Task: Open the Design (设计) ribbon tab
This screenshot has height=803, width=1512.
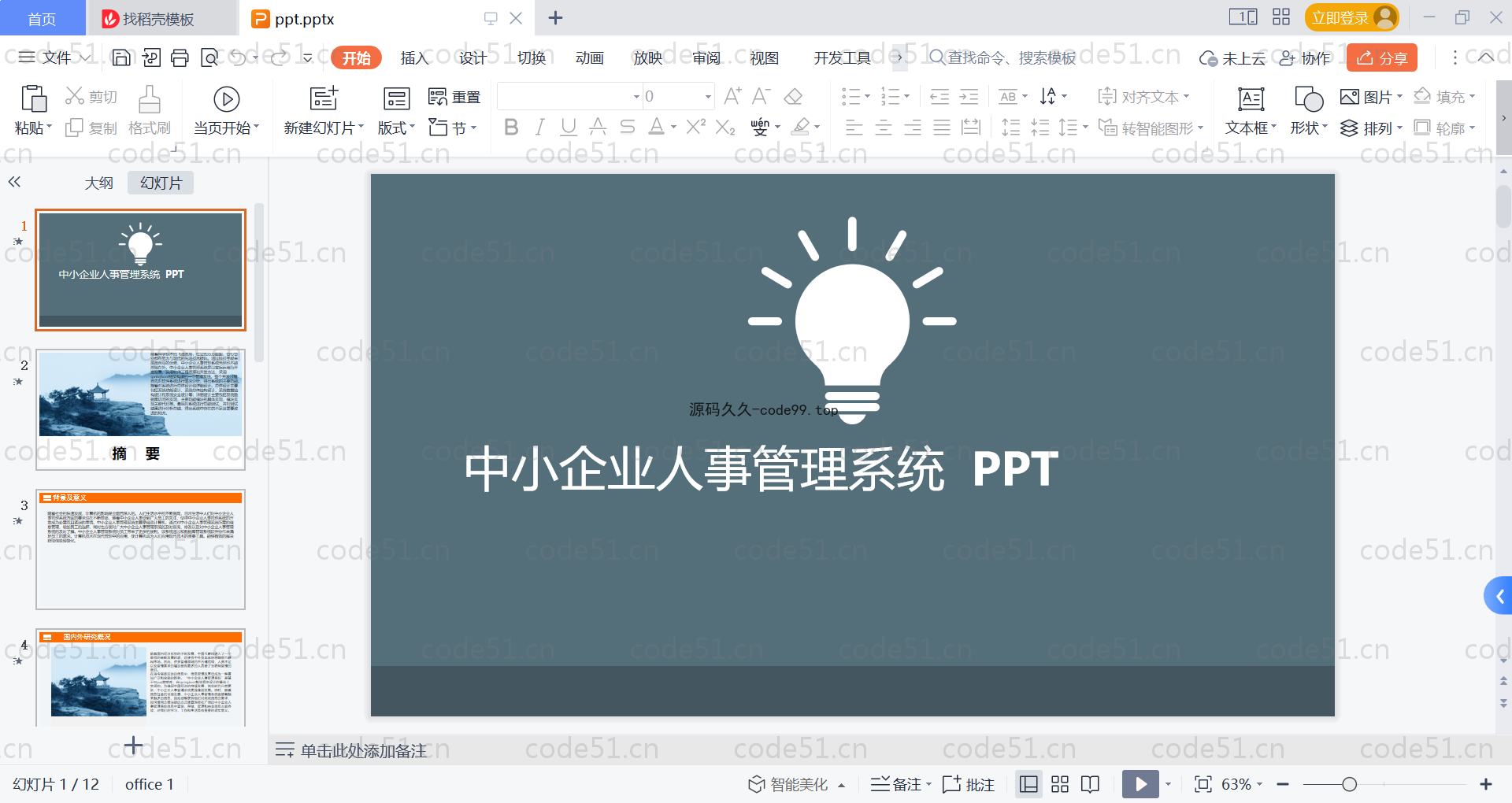Action: 472,57
